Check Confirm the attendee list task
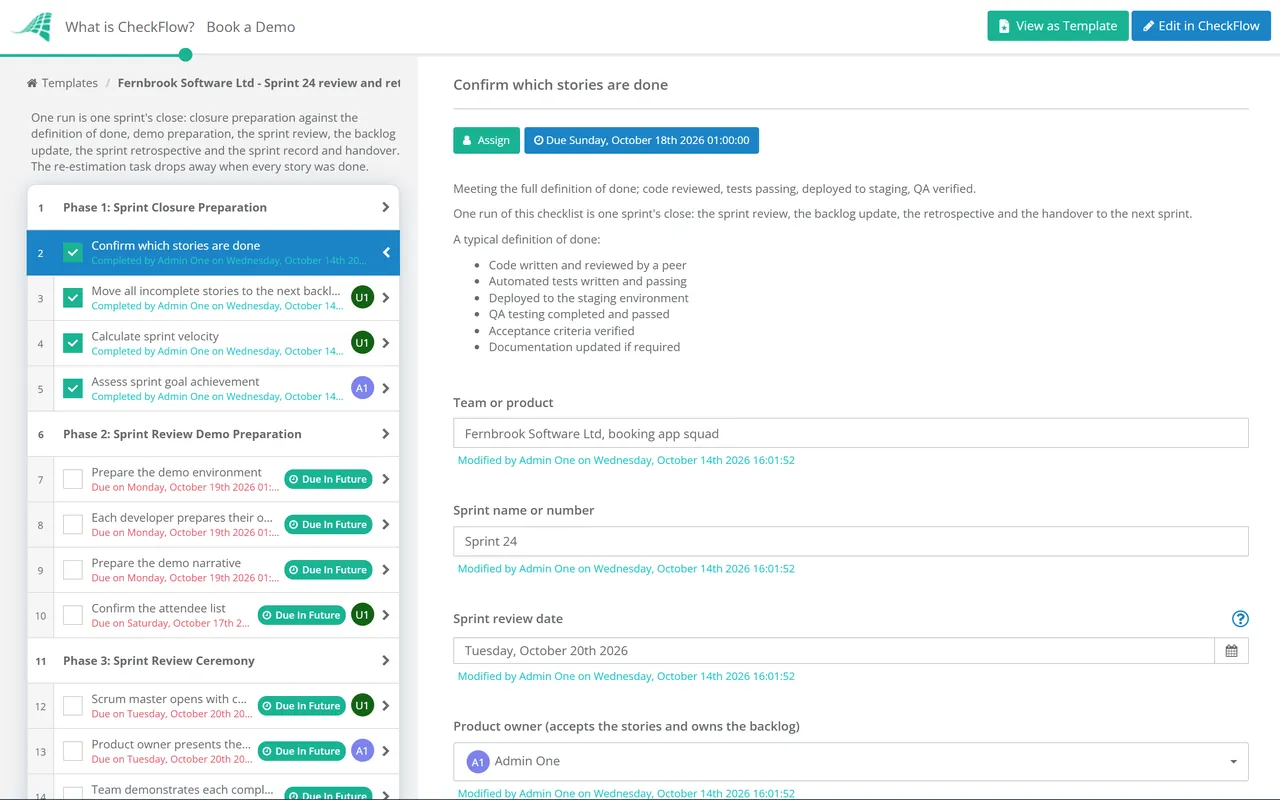Image resolution: width=1280 pixels, height=800 pixels. [x=72, y=615]
